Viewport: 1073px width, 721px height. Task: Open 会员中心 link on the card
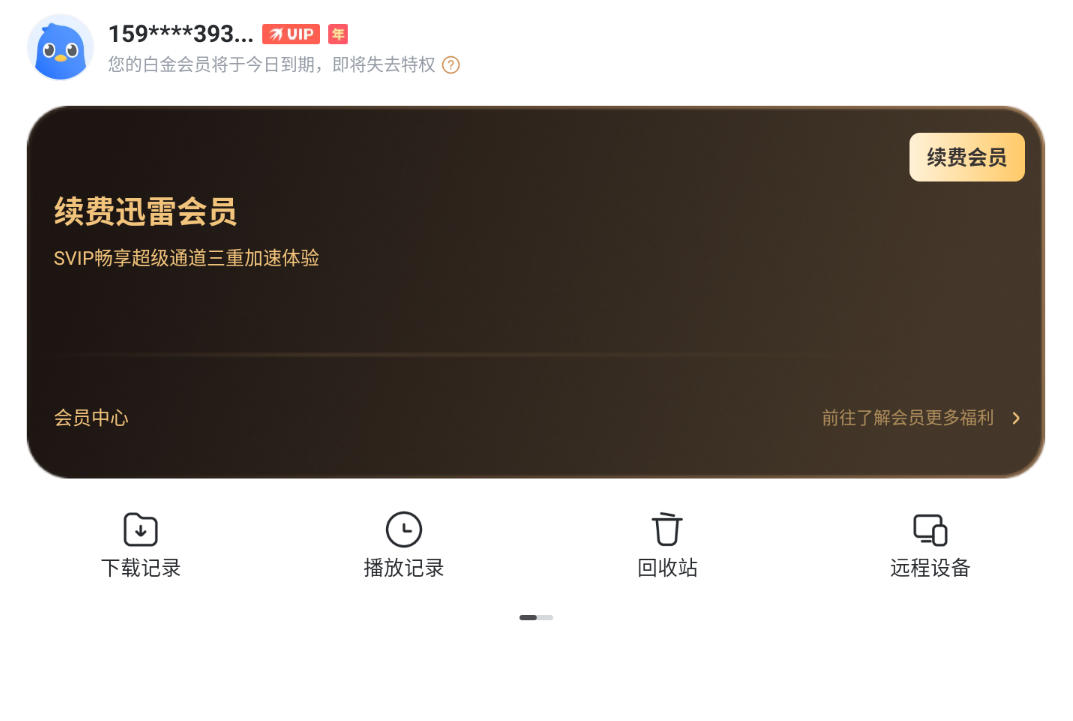(91, 418)
